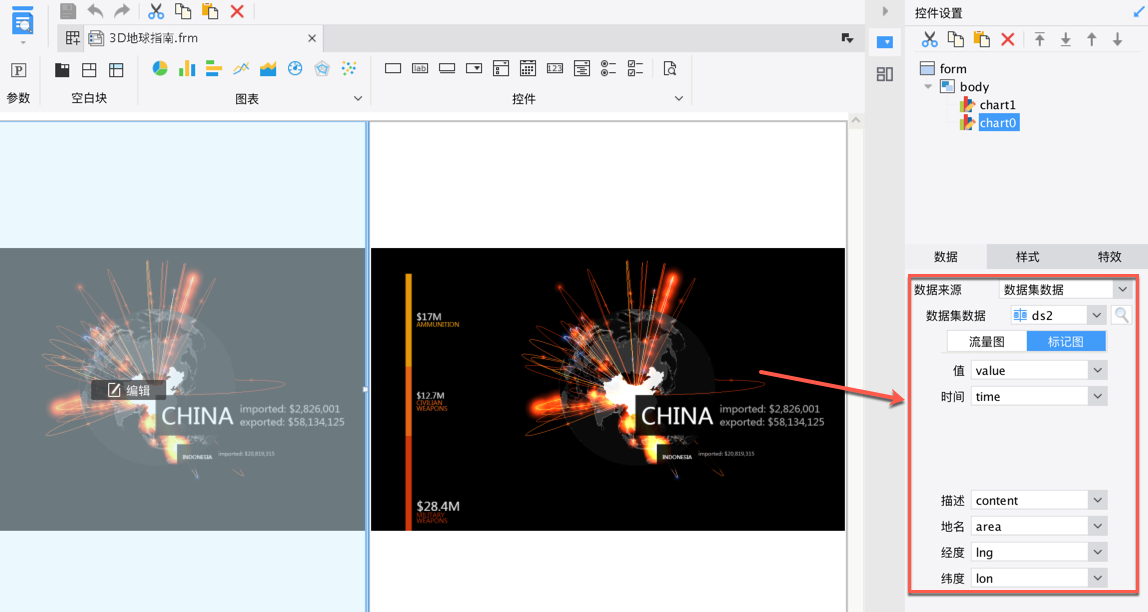
Task: Select the date picker widget icon
Action: point(527,68)
